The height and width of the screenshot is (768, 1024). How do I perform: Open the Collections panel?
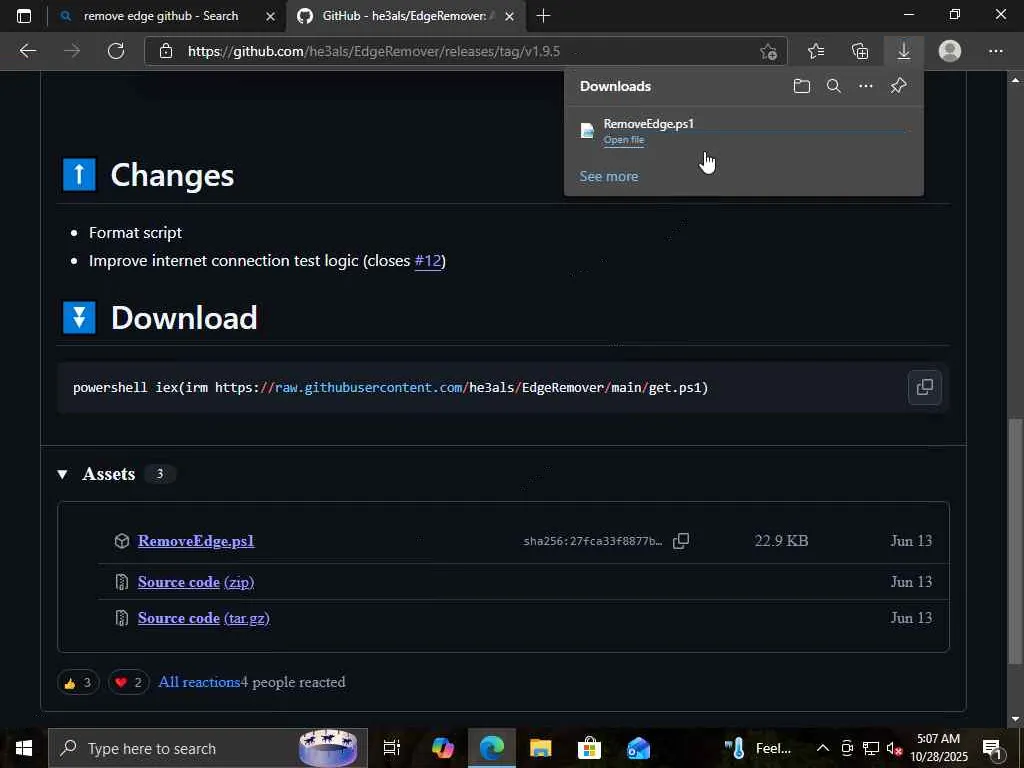pyautogui.click(x=860, y=51)
